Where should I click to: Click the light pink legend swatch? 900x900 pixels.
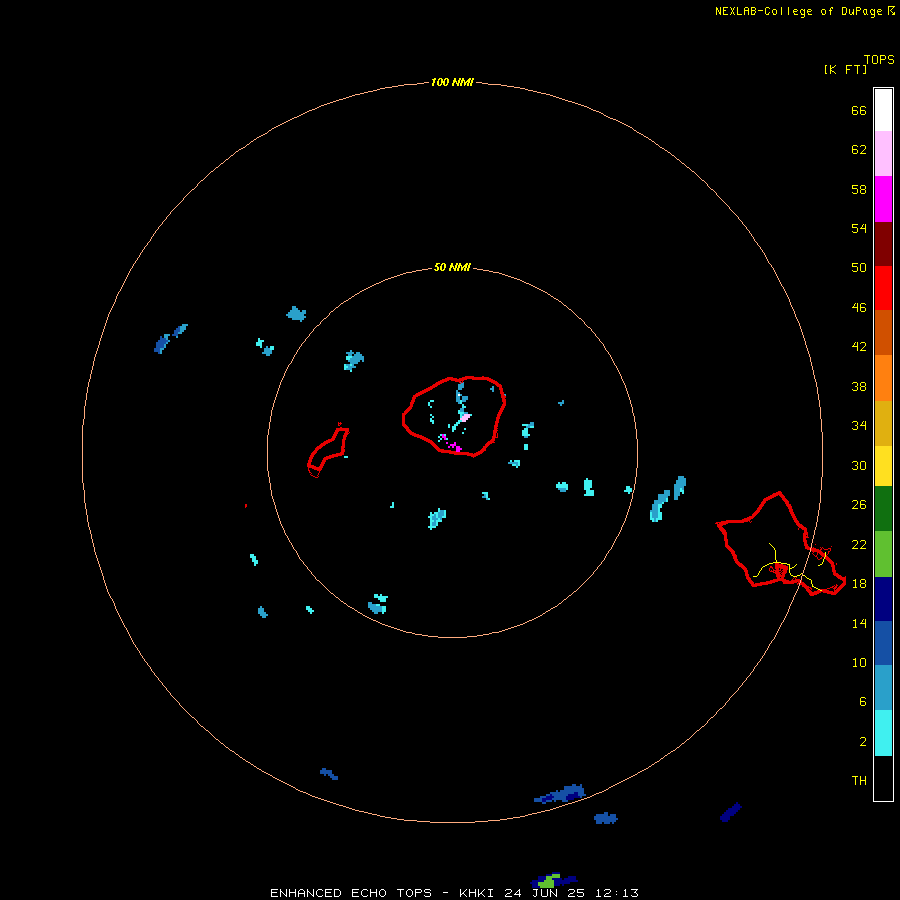pyautogui.click(x=883, y=153)
